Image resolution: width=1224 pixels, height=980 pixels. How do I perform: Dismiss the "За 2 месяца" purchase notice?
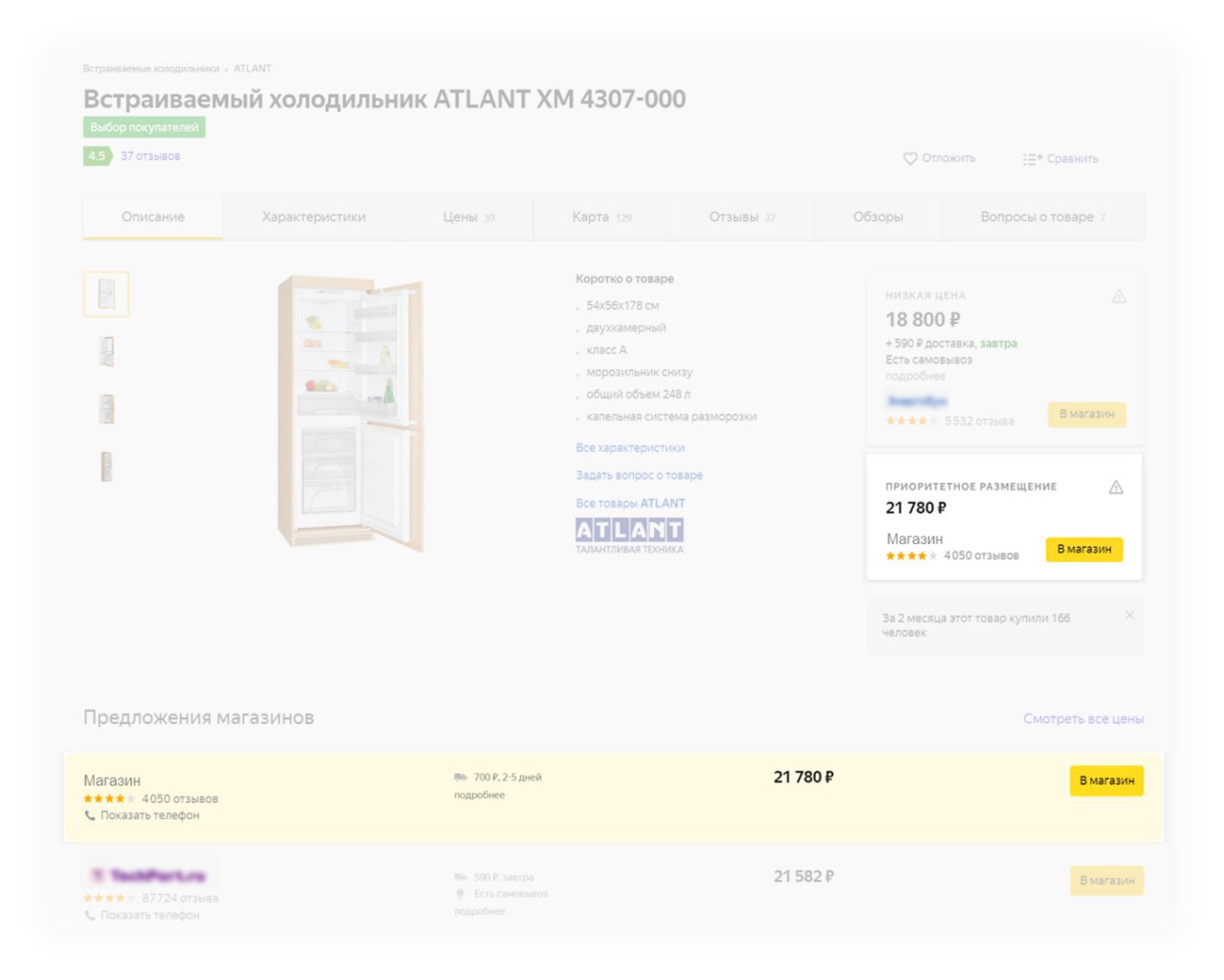coord(1129,616)
